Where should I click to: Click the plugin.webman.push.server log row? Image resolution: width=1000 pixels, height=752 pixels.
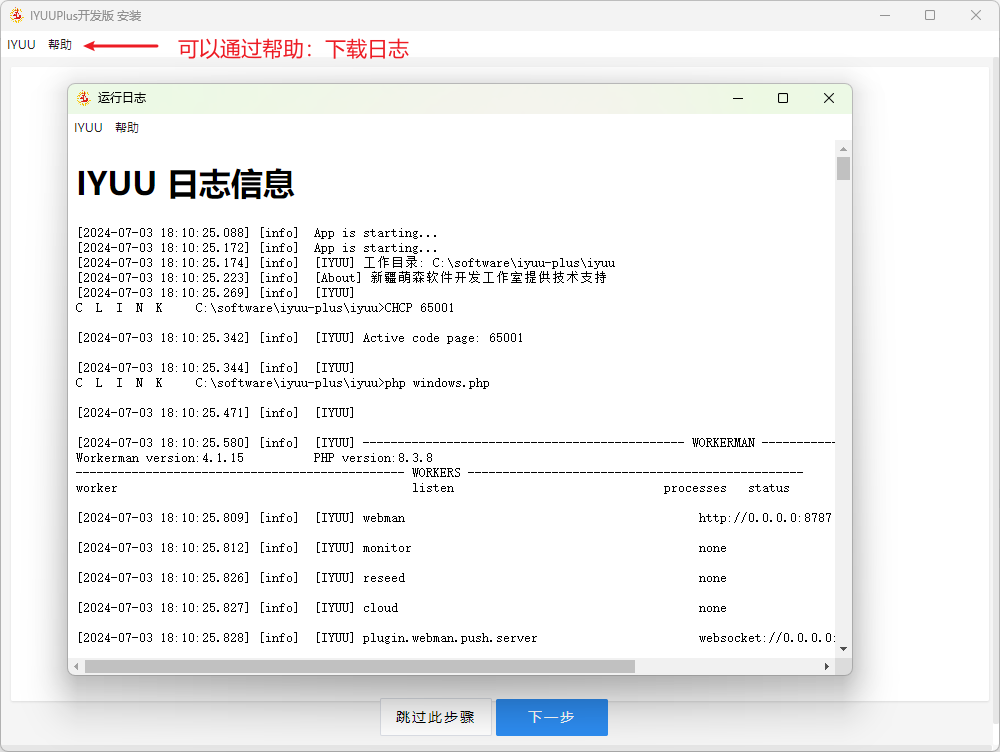point(456,638)
